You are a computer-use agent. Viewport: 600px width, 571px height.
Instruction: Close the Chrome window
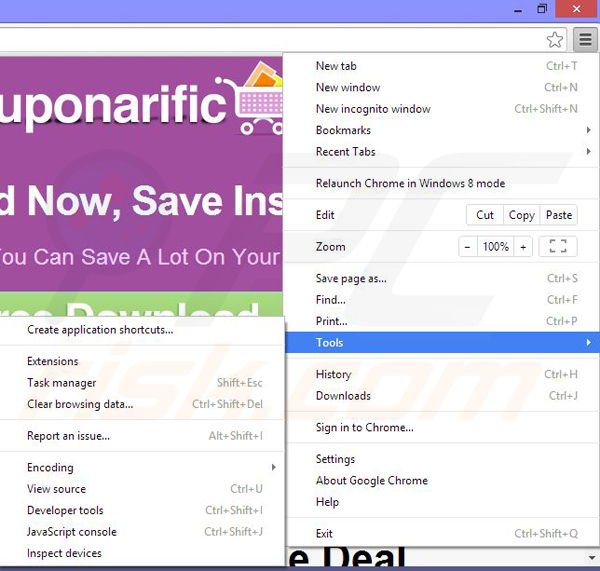pyautogui.click(x=577, y=9)
